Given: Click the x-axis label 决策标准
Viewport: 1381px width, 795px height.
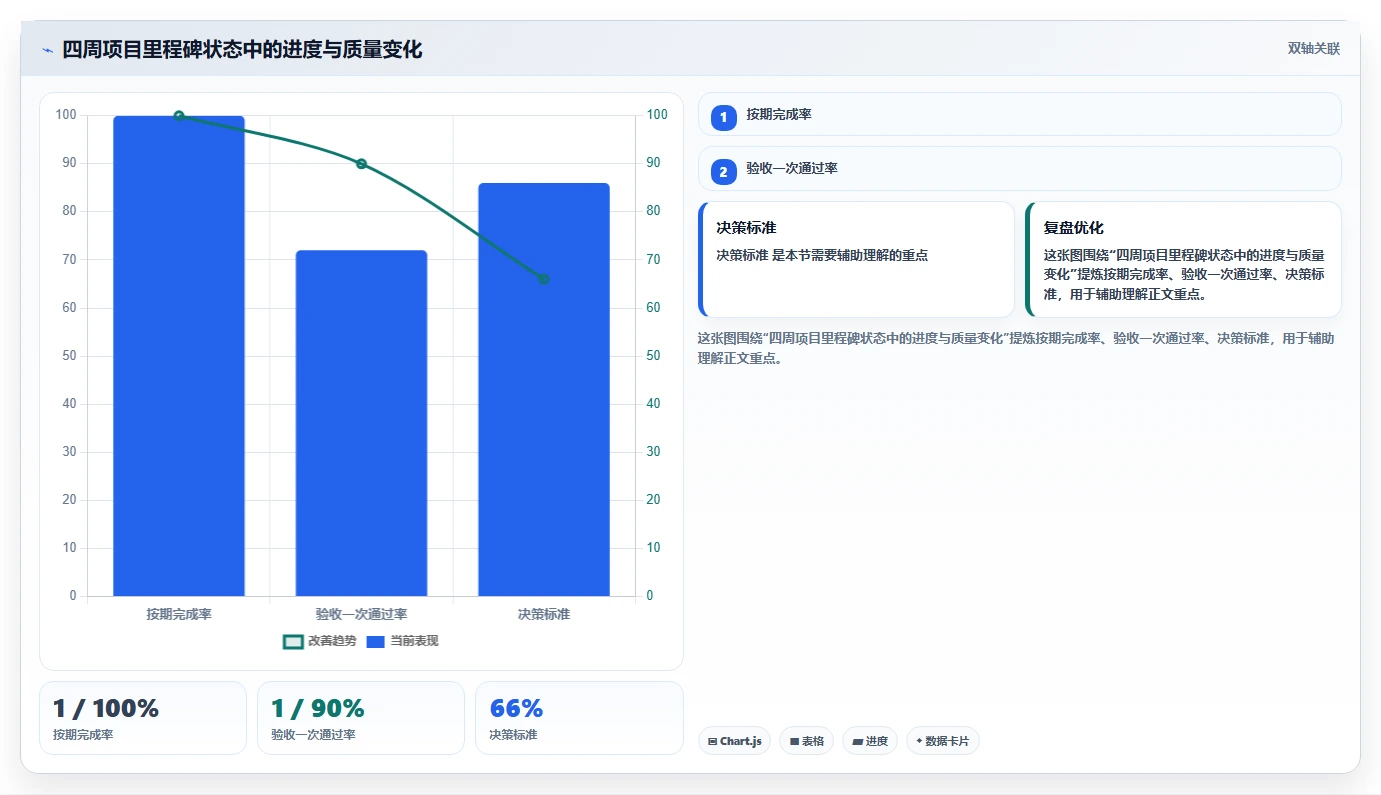Looking at the screenshot, I should pos(544,614).
